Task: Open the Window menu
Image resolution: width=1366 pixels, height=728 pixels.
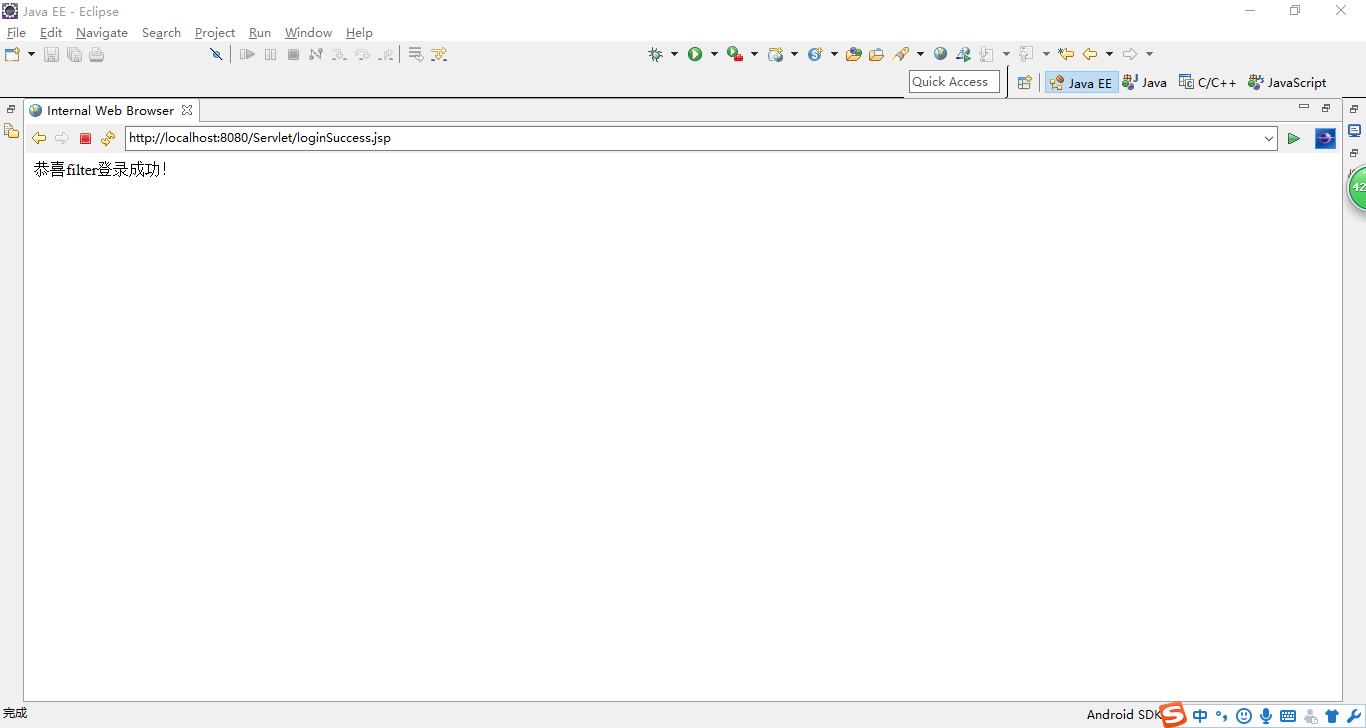Action: [308, 33]
